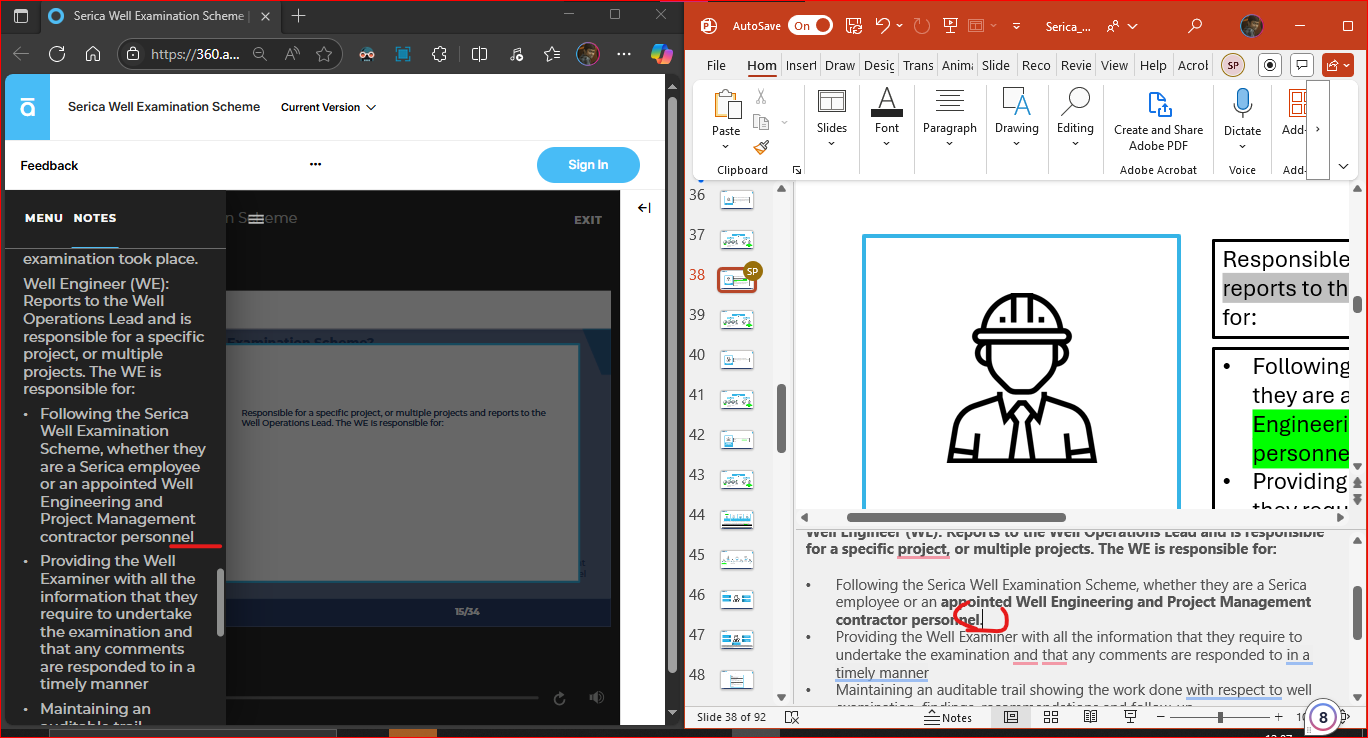The height and width of the screenshot is (738, 1368).
Task: Save the PowerPoint presentation
Action: [x=853, y=26]
